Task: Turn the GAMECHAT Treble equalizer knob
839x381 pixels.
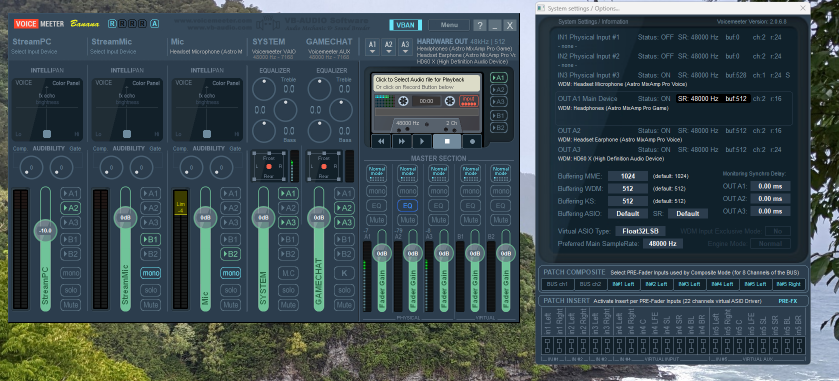Action: pos(319,89)
